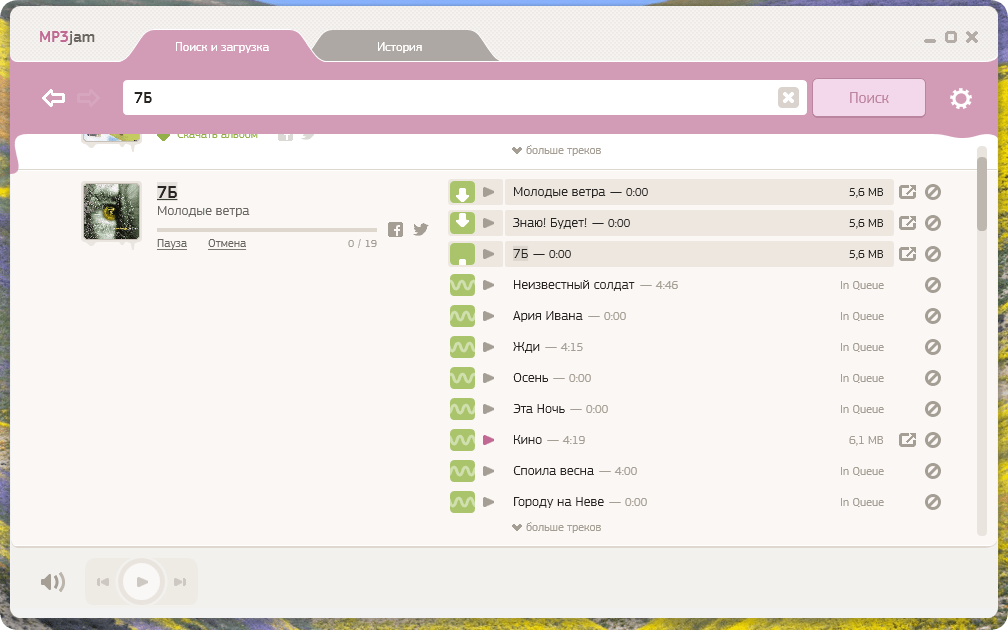
Task: Click the queue wave icon for Неизвестный солдат
Action: pos(462,285)
